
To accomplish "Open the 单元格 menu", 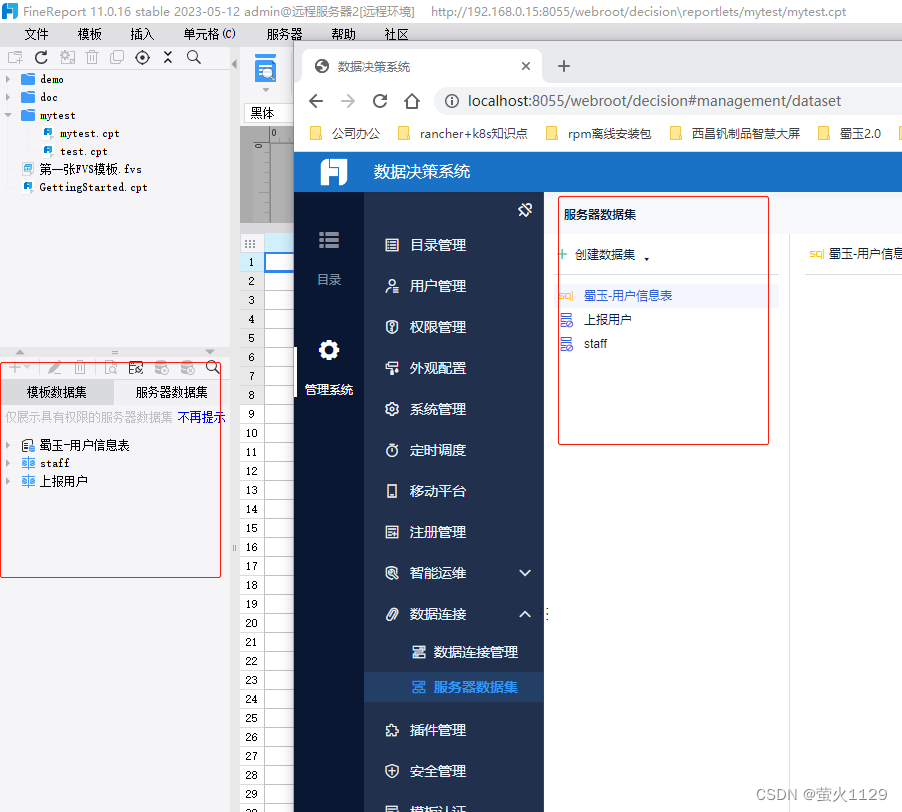I will [209, 35].
